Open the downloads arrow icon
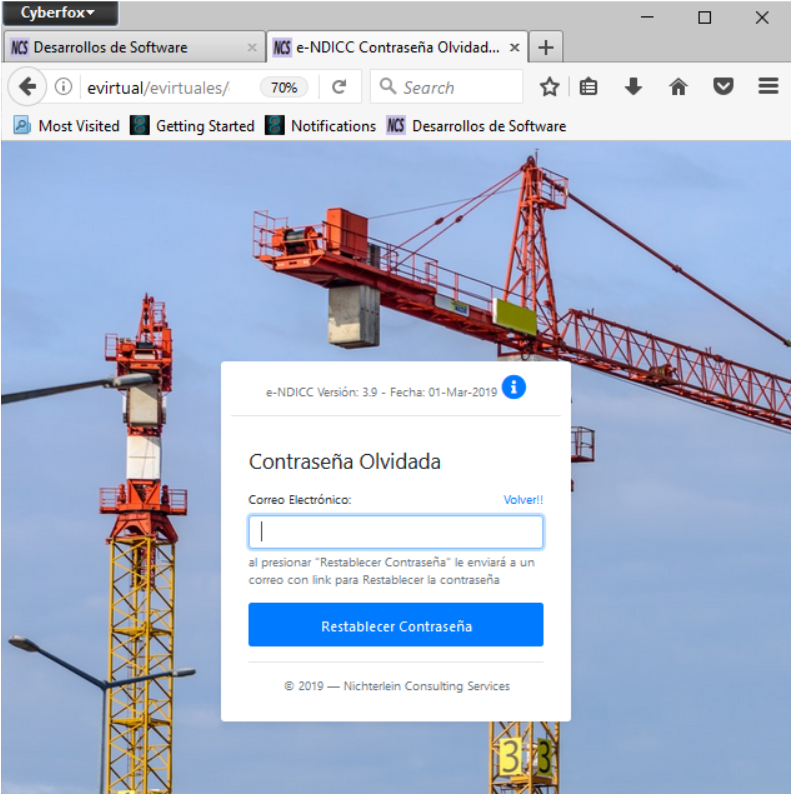This screenshot has width=791, height=794. (x=633, y=87)
